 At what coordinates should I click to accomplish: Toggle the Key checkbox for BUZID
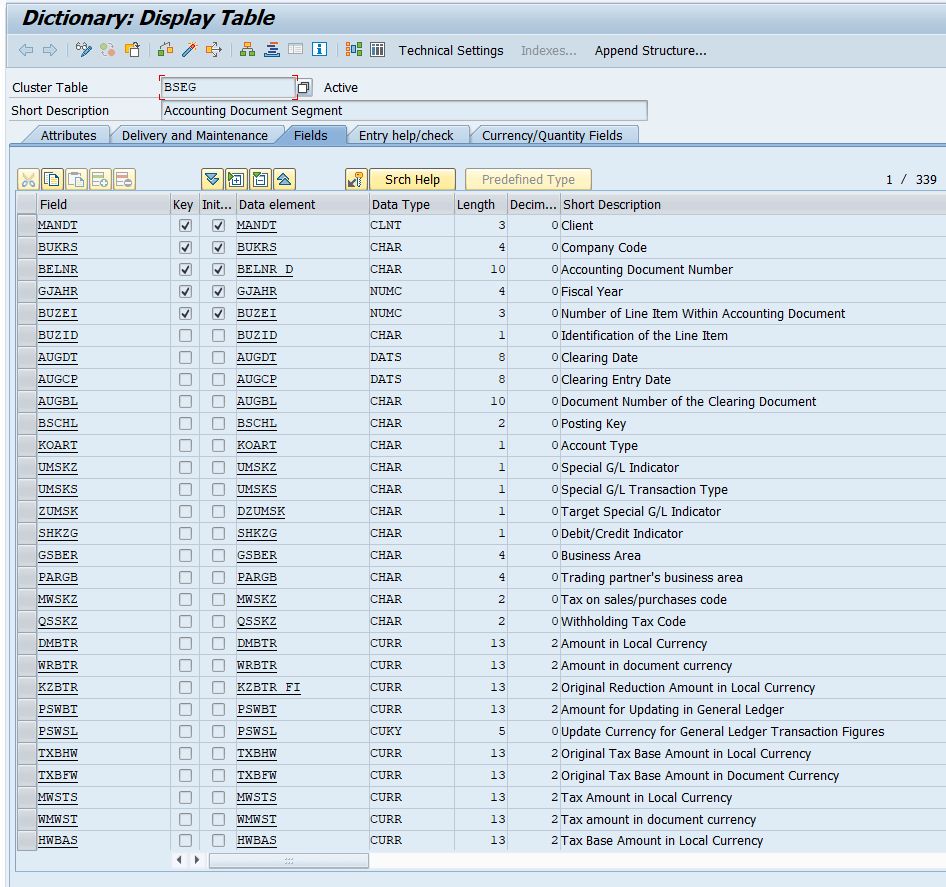point(185,335)
